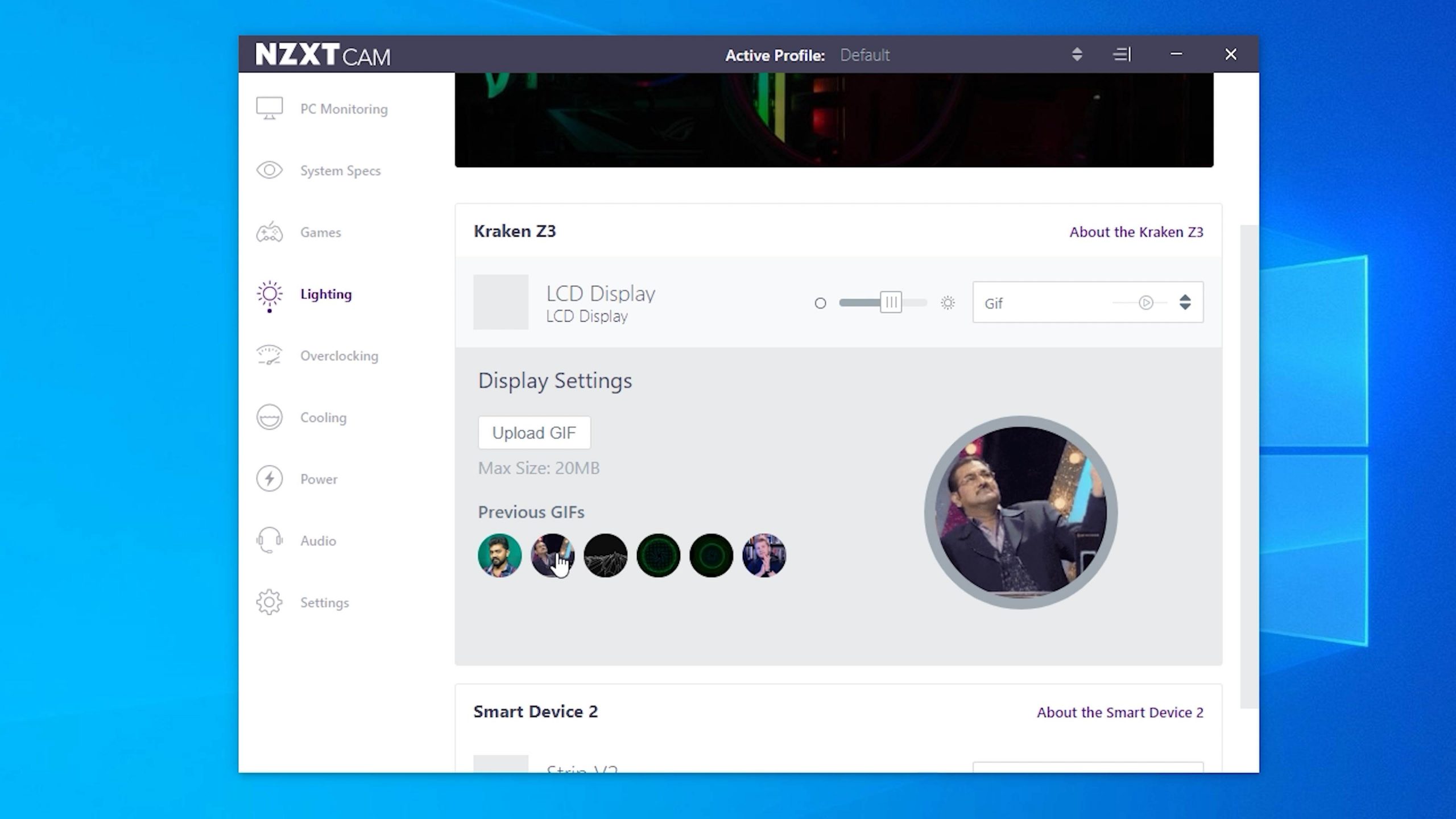
Task: Click the System Specs eye icon
Action: pos(269,170)
